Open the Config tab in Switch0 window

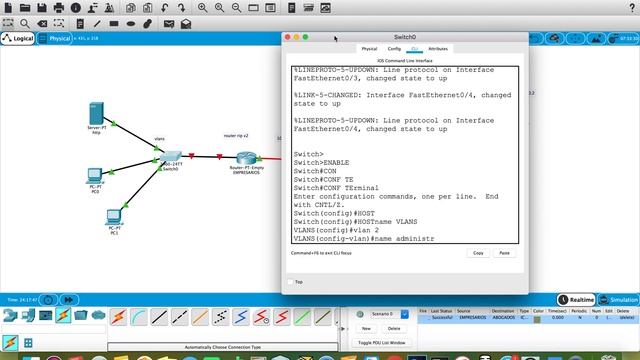click(394, 49)
